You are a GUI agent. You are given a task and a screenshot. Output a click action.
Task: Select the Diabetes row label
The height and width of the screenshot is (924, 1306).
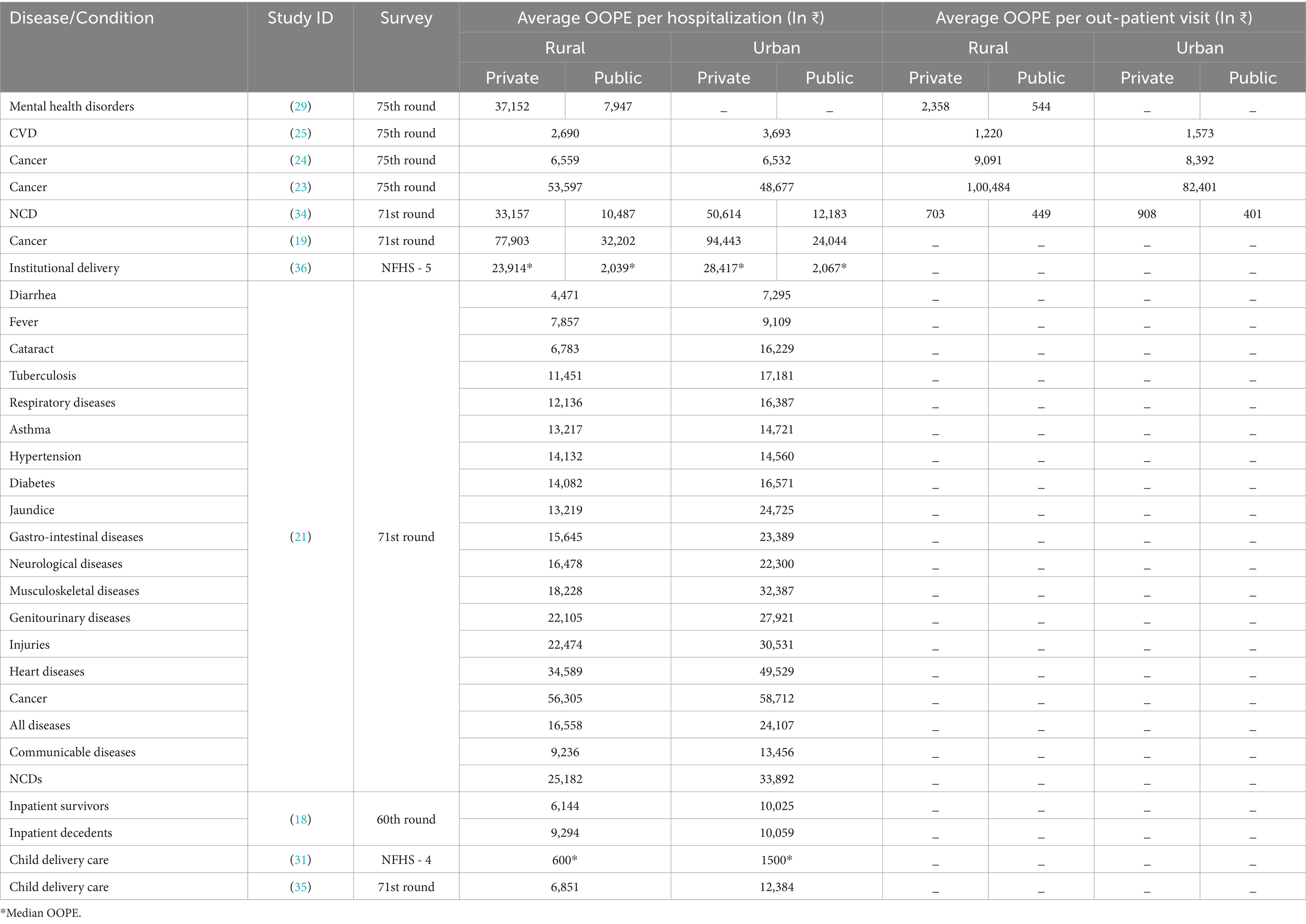tap(32, 483)
